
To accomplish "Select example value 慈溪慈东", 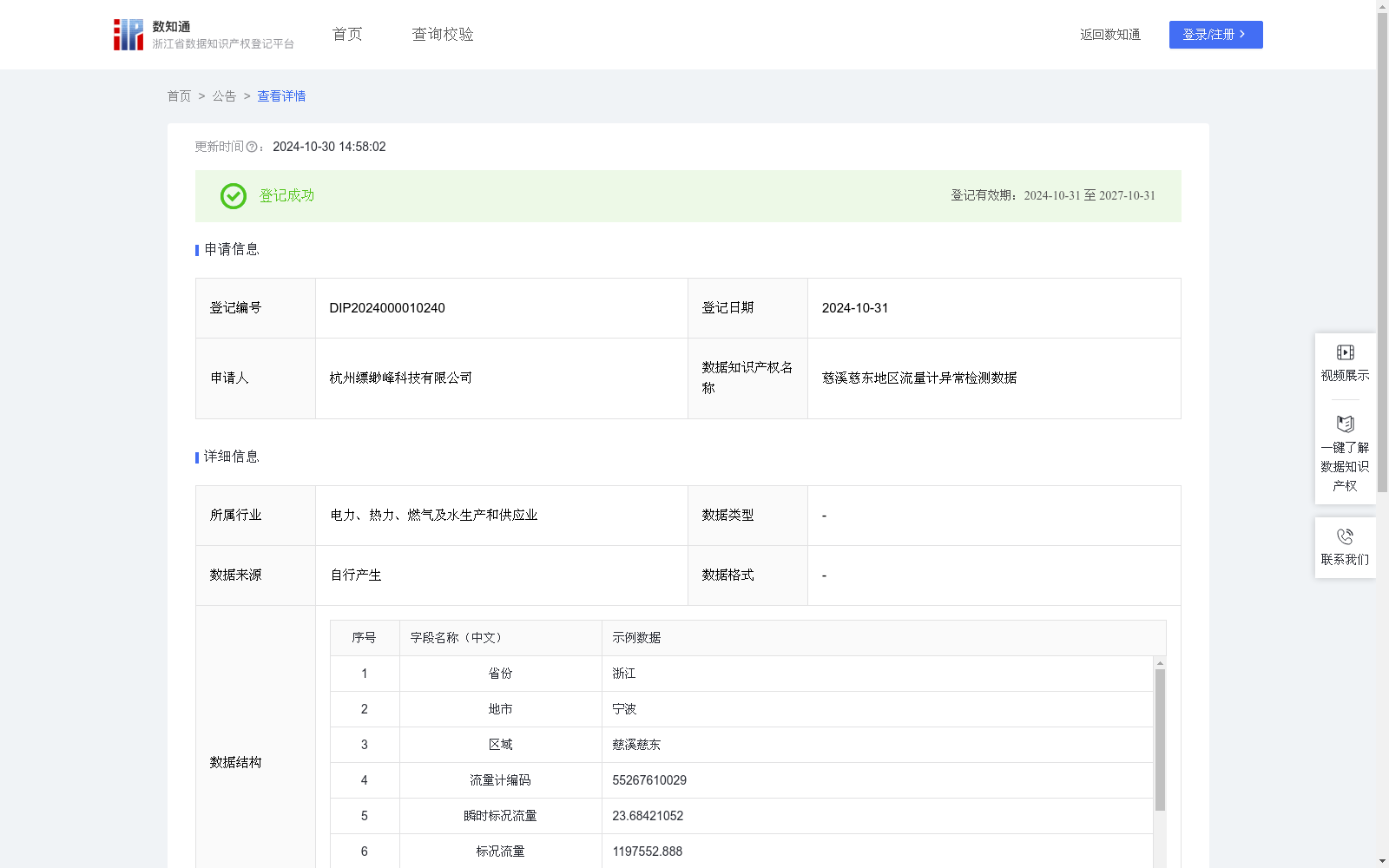I will tap(636, 745).
